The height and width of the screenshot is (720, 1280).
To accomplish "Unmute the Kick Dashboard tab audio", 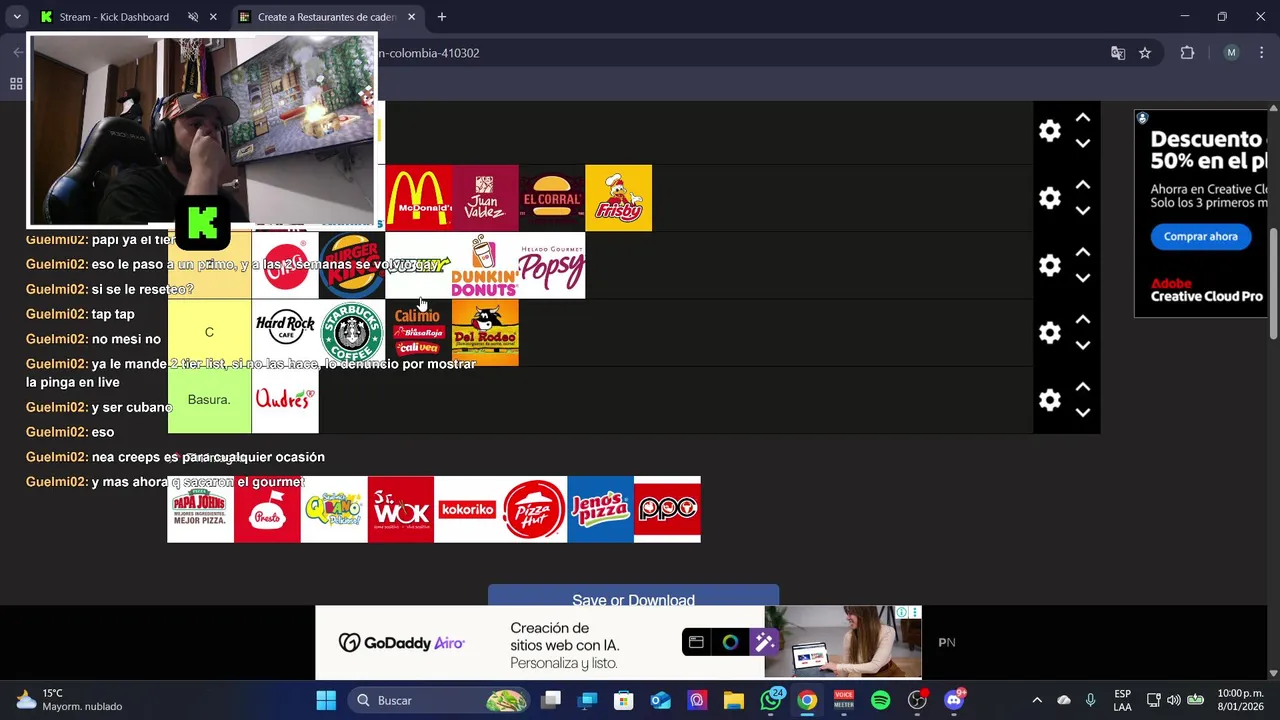I will pyautogui.click(x=193, y=17).
